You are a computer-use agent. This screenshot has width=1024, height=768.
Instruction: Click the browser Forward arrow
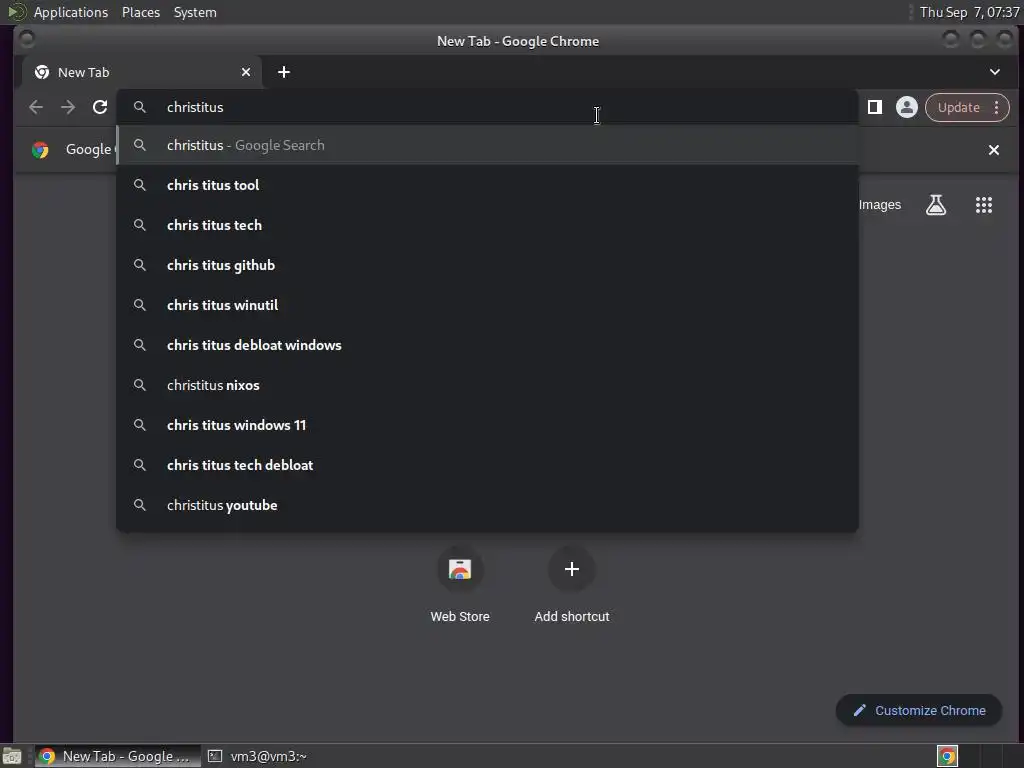click(68, 107)
